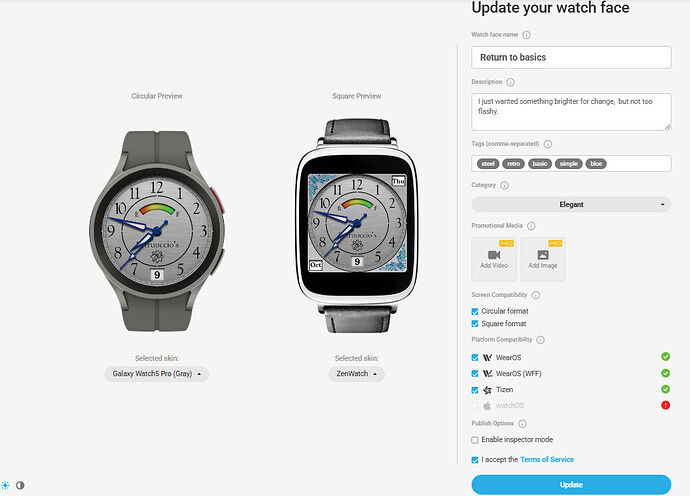This screenshot has width=690, height=496.
Task: Select the retro tag chip
Action: [x=514, y=164]
